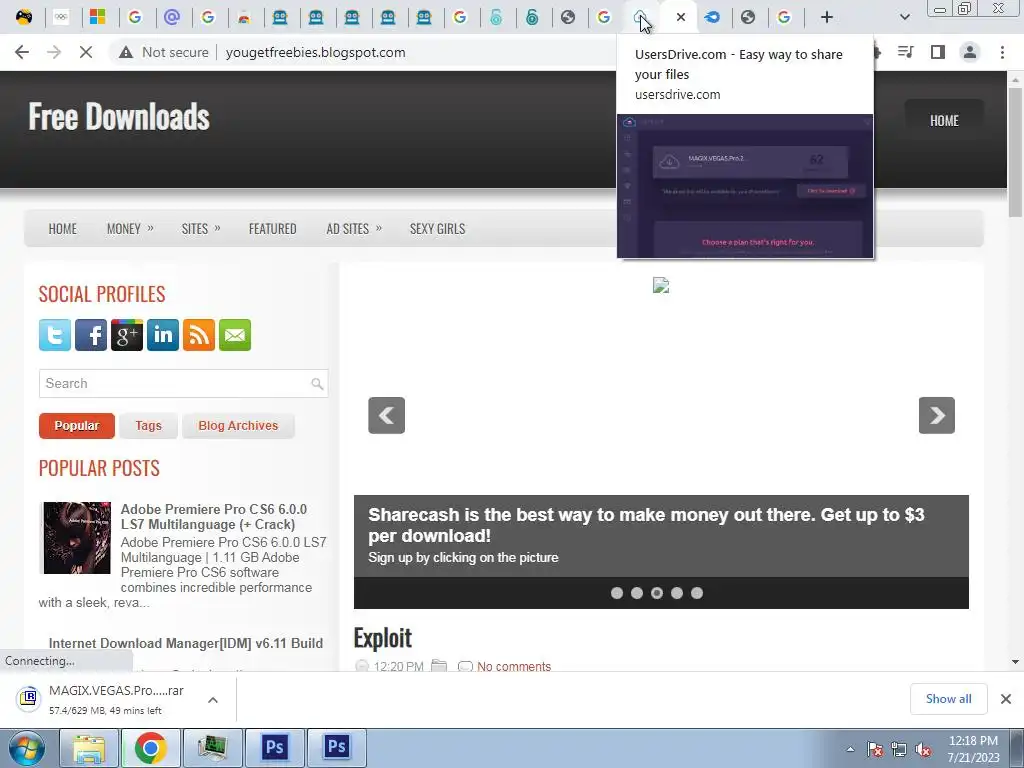Switch to the Olympic rings browser tab

(x=61, y=17)
